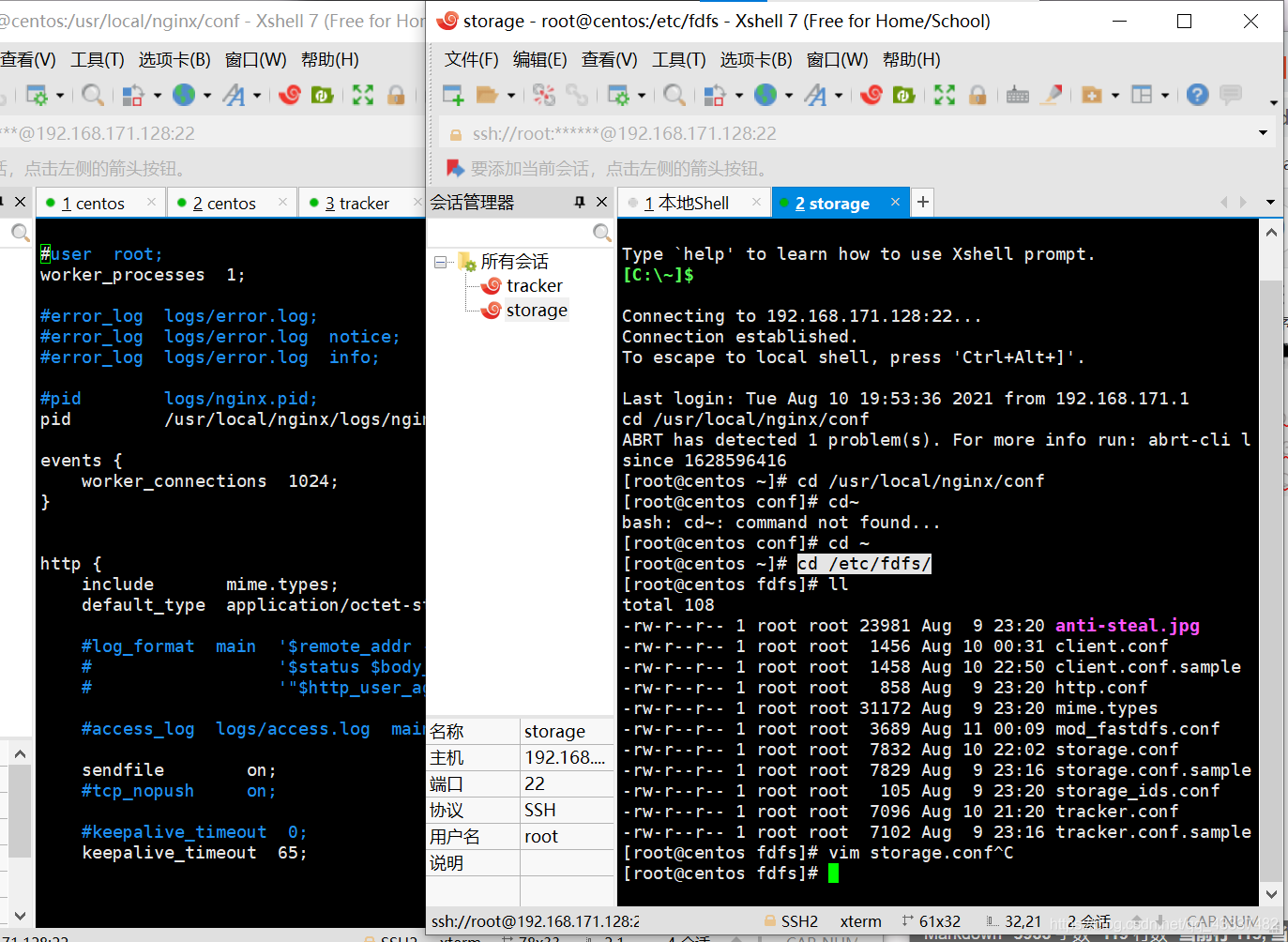This screenshot has width=1288, height=942.
Task: Click highlighter pen icon in storage toolbar
Action: coord(1052,95)
